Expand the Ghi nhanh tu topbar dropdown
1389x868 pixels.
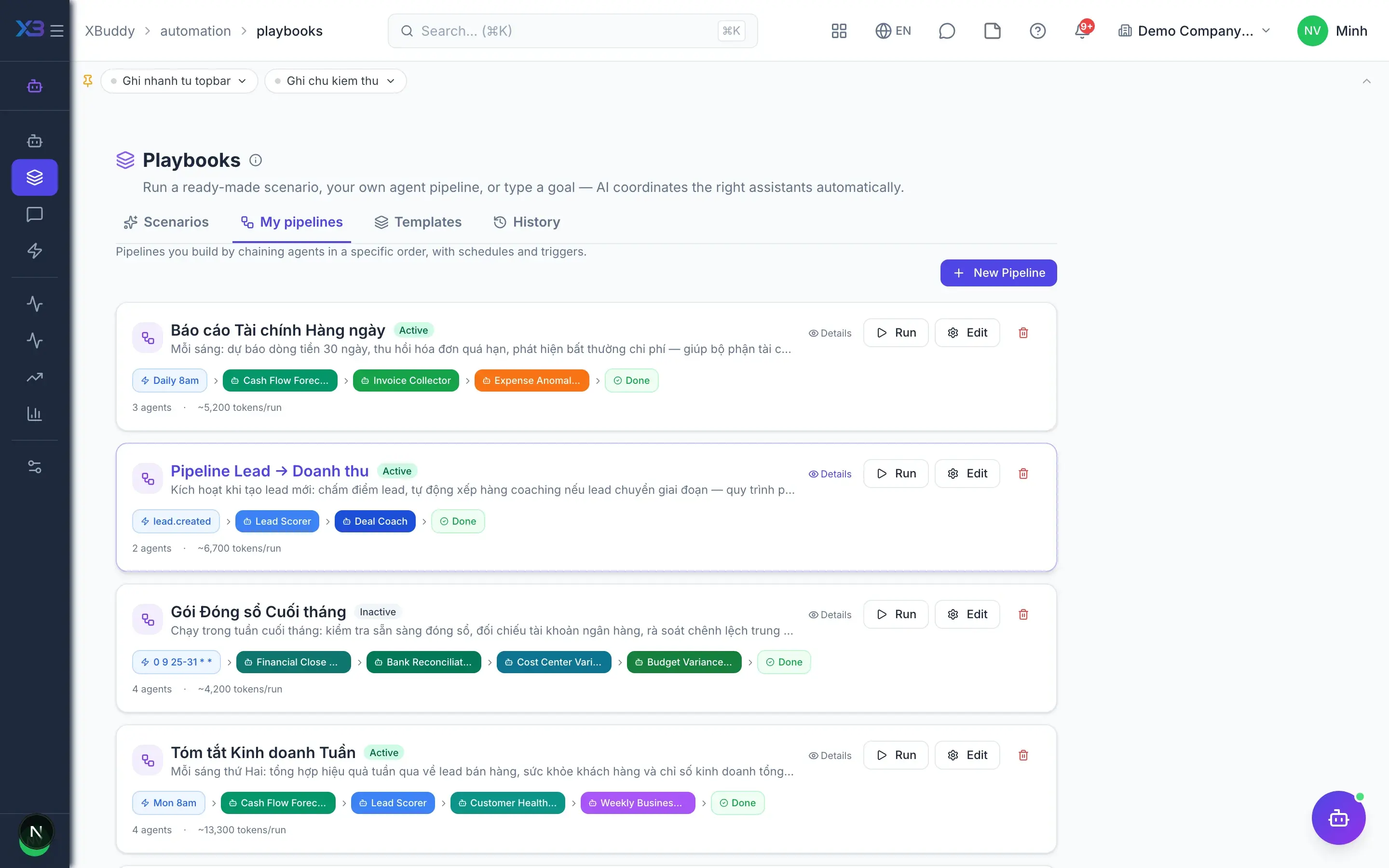click(179, 81)
